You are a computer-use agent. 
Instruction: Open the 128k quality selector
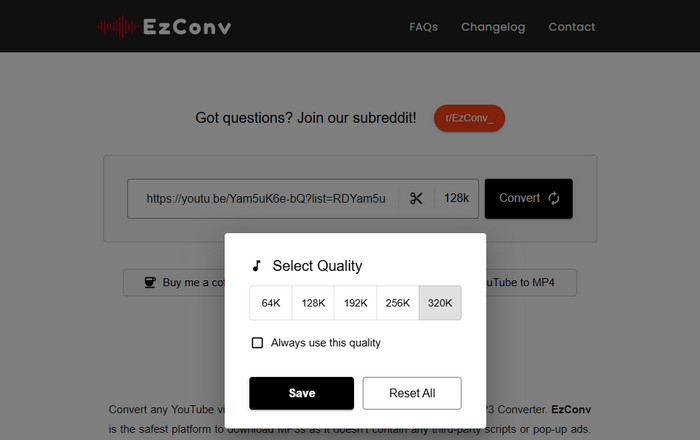pyautogui.click(x=457, y=198)
